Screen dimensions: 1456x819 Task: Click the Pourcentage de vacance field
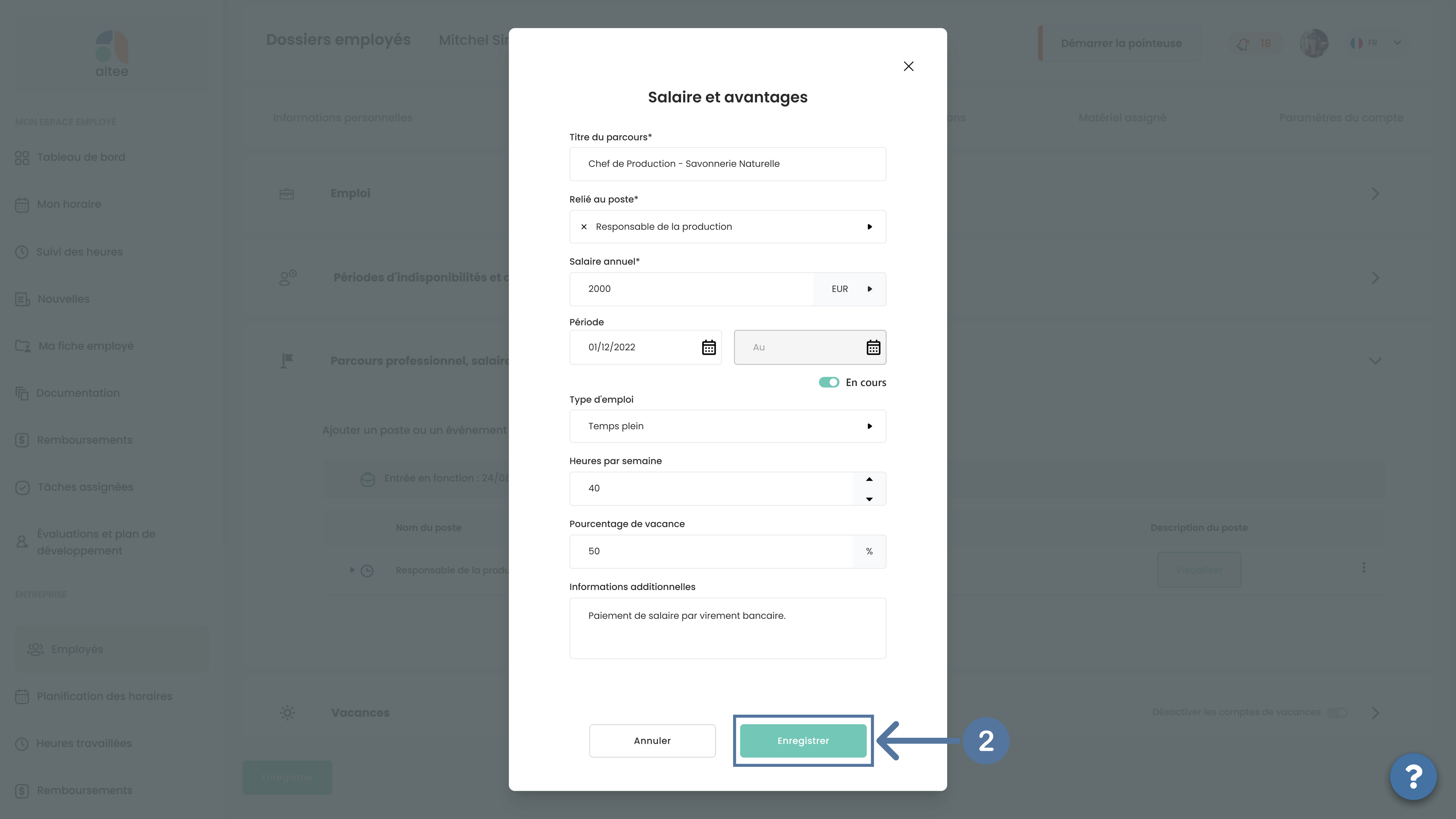[x=711, y=551]
